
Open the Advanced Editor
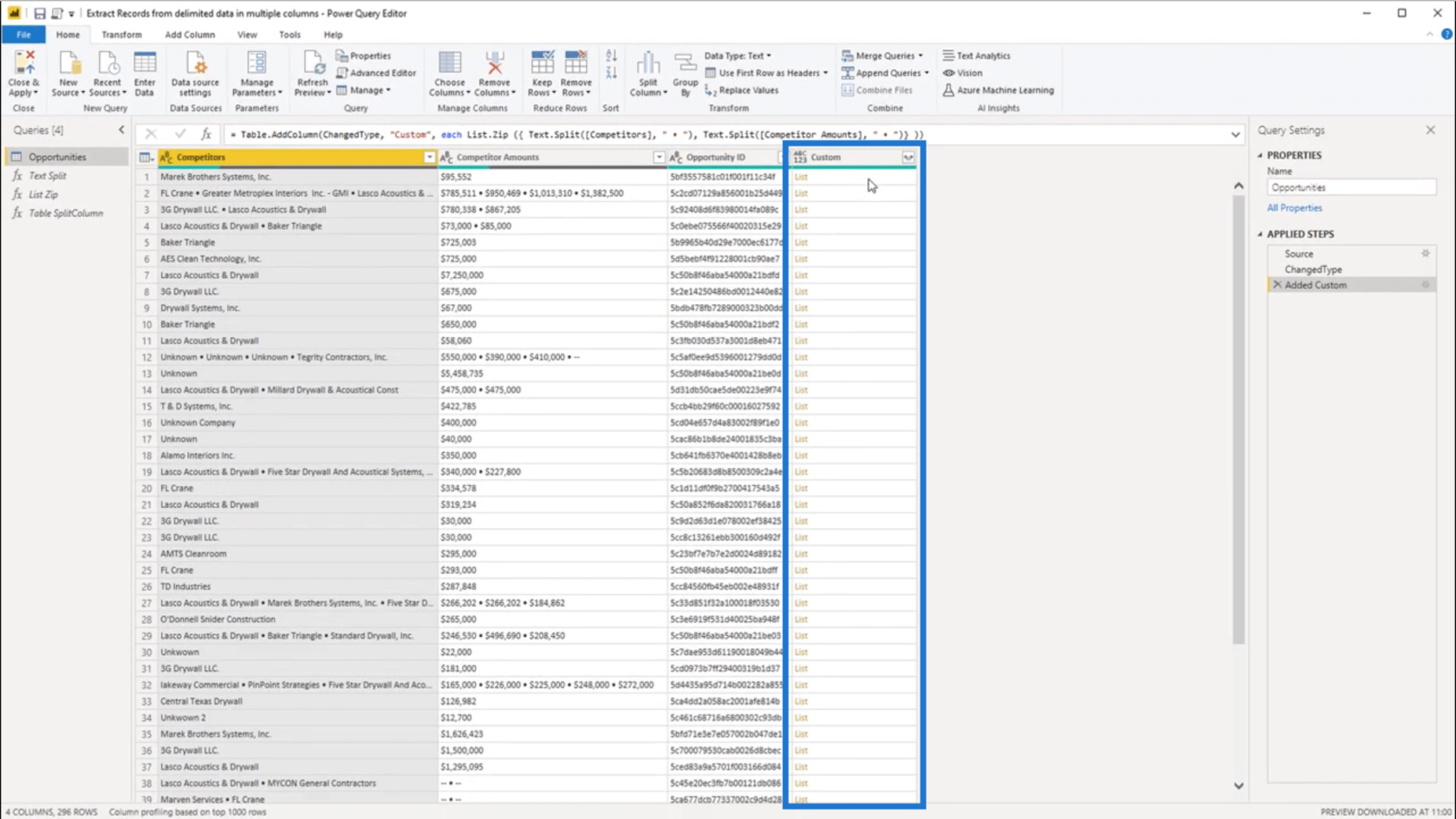(376, 73)
